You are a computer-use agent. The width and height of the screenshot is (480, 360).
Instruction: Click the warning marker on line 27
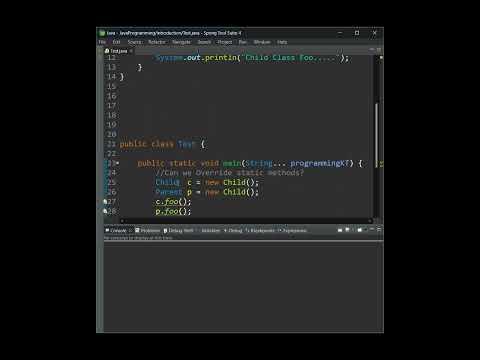[x=105, y=201]
